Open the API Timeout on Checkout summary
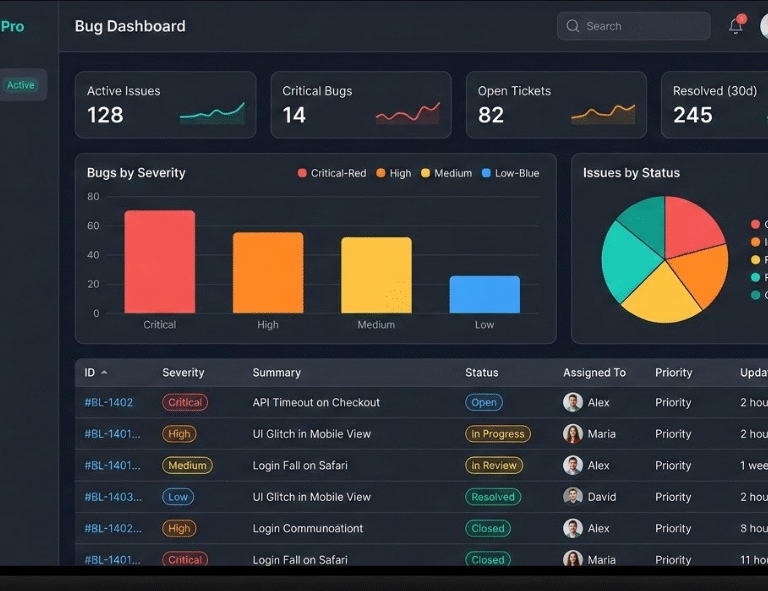 click(316, 402)
